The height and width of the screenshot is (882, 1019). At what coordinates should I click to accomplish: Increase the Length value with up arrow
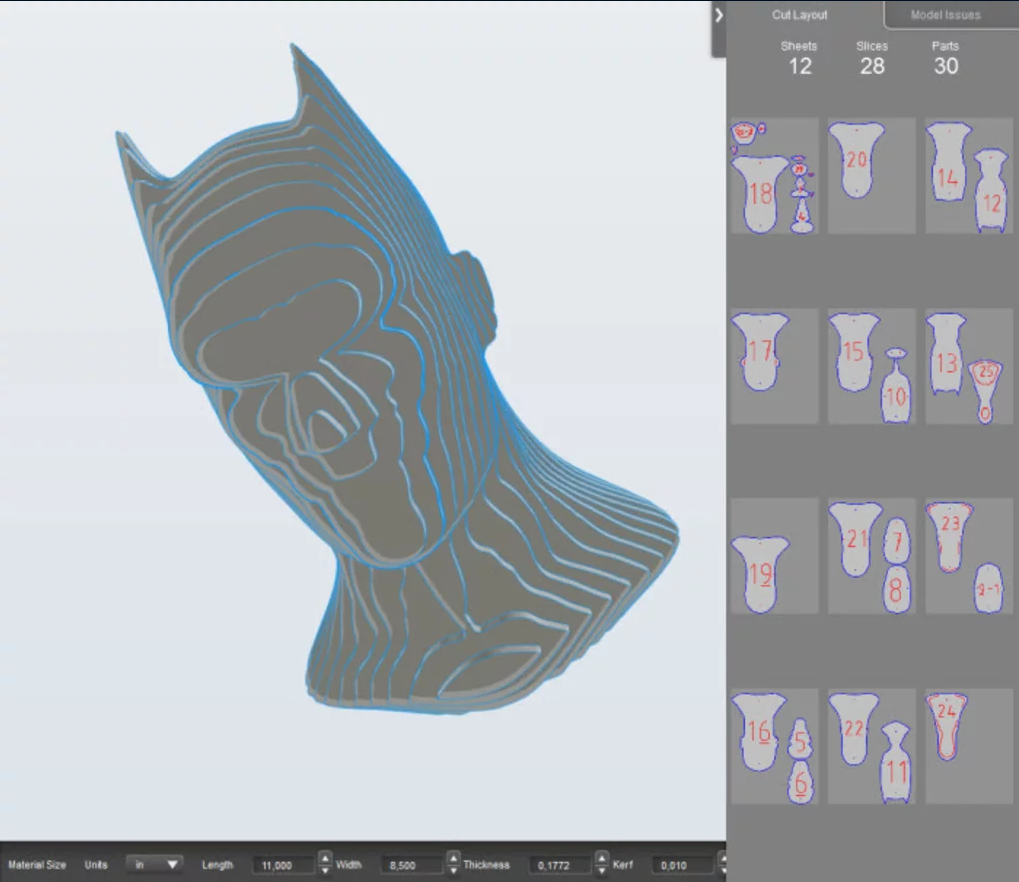click(325, 859)
